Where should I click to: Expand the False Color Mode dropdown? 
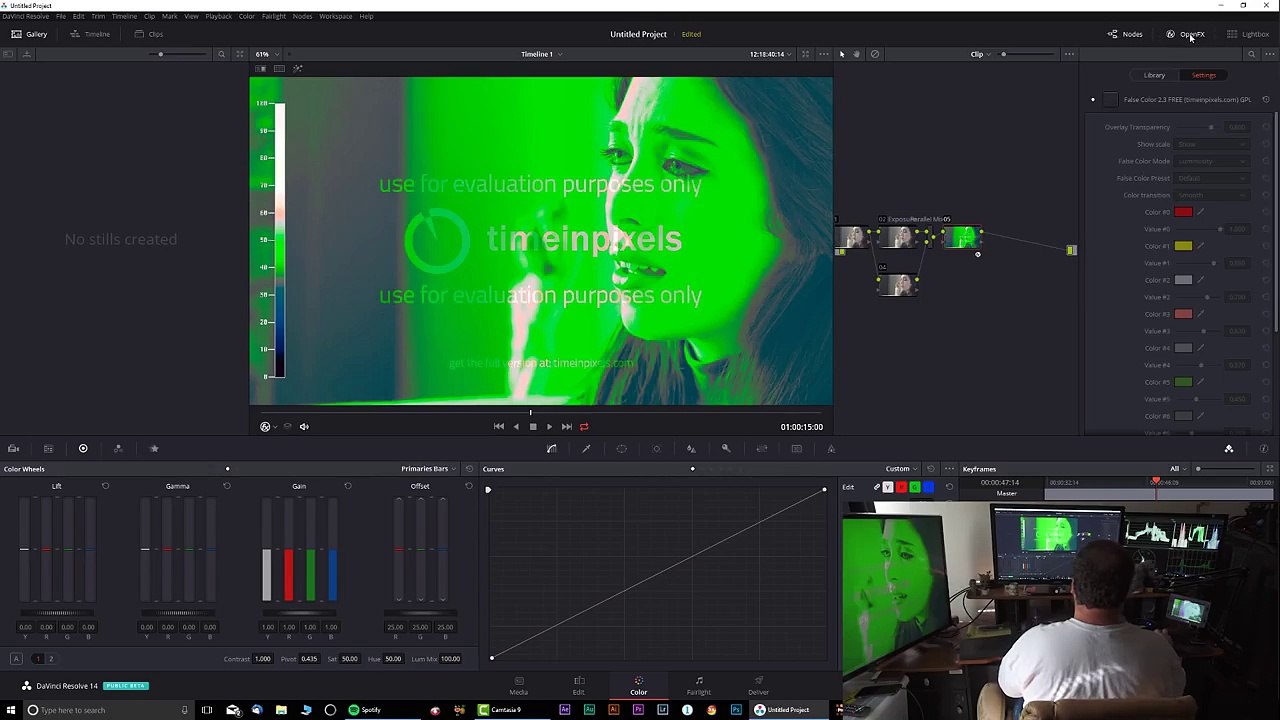tap(1212, 161)
